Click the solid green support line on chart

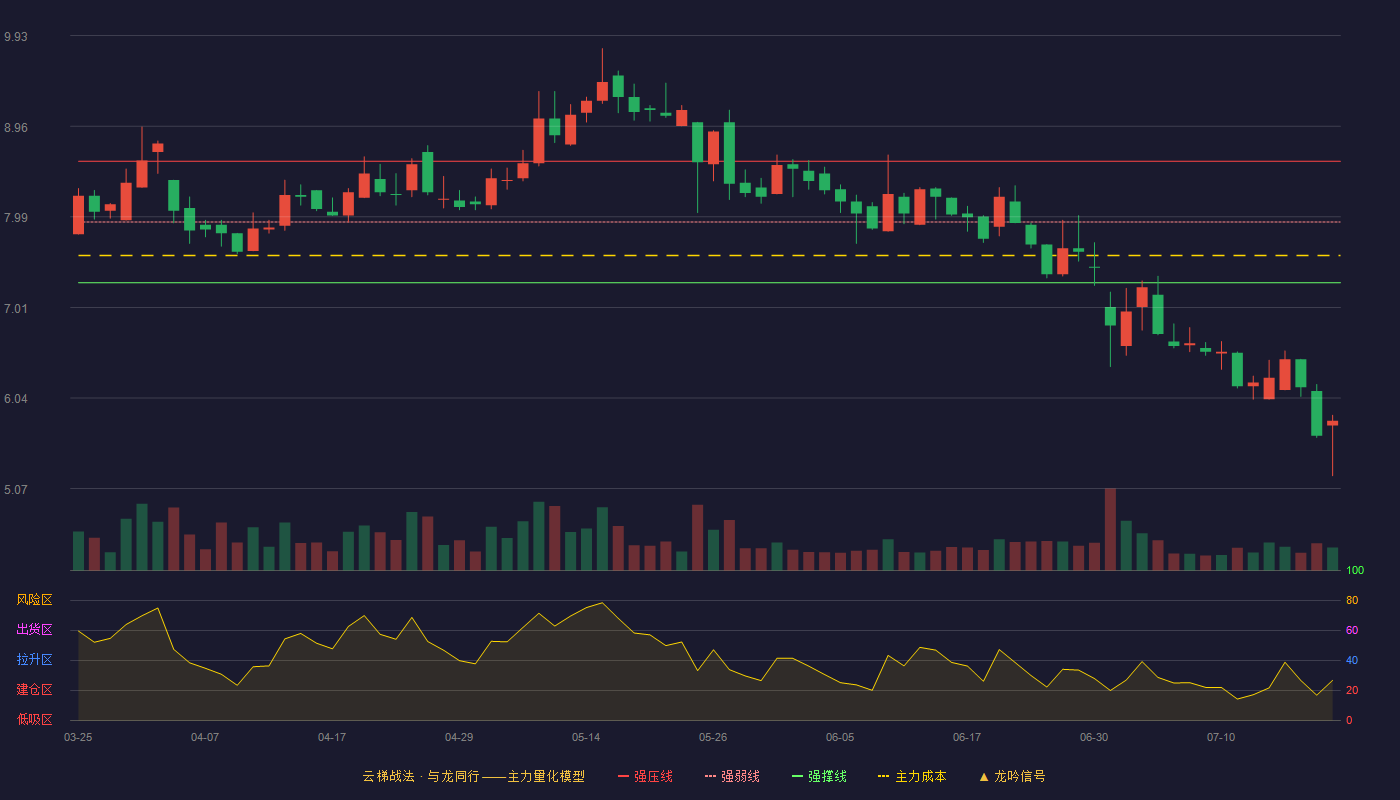point(709,283)
